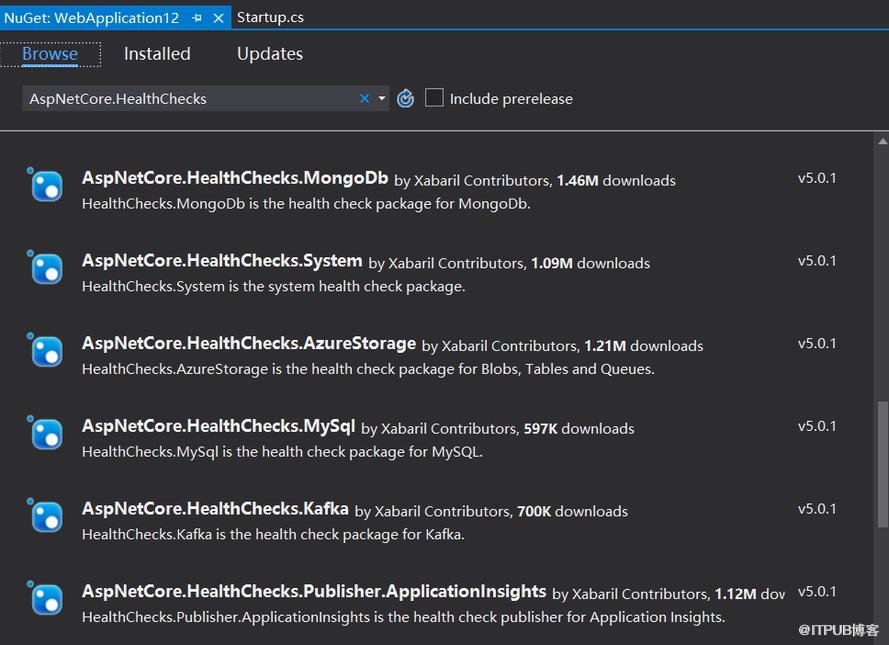Switch to the Updates tab
The image size is (889, 645).
[x=270, y=54]
